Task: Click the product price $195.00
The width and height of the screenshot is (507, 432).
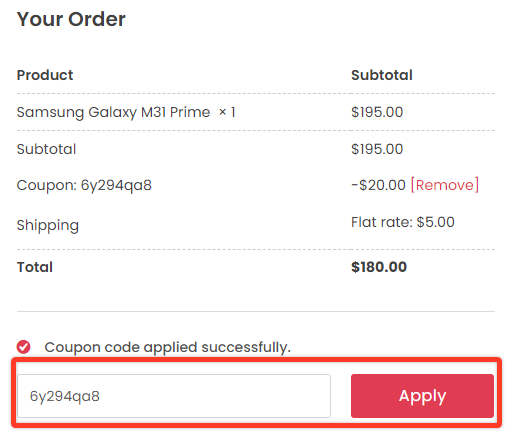Action: pos(377,112)
